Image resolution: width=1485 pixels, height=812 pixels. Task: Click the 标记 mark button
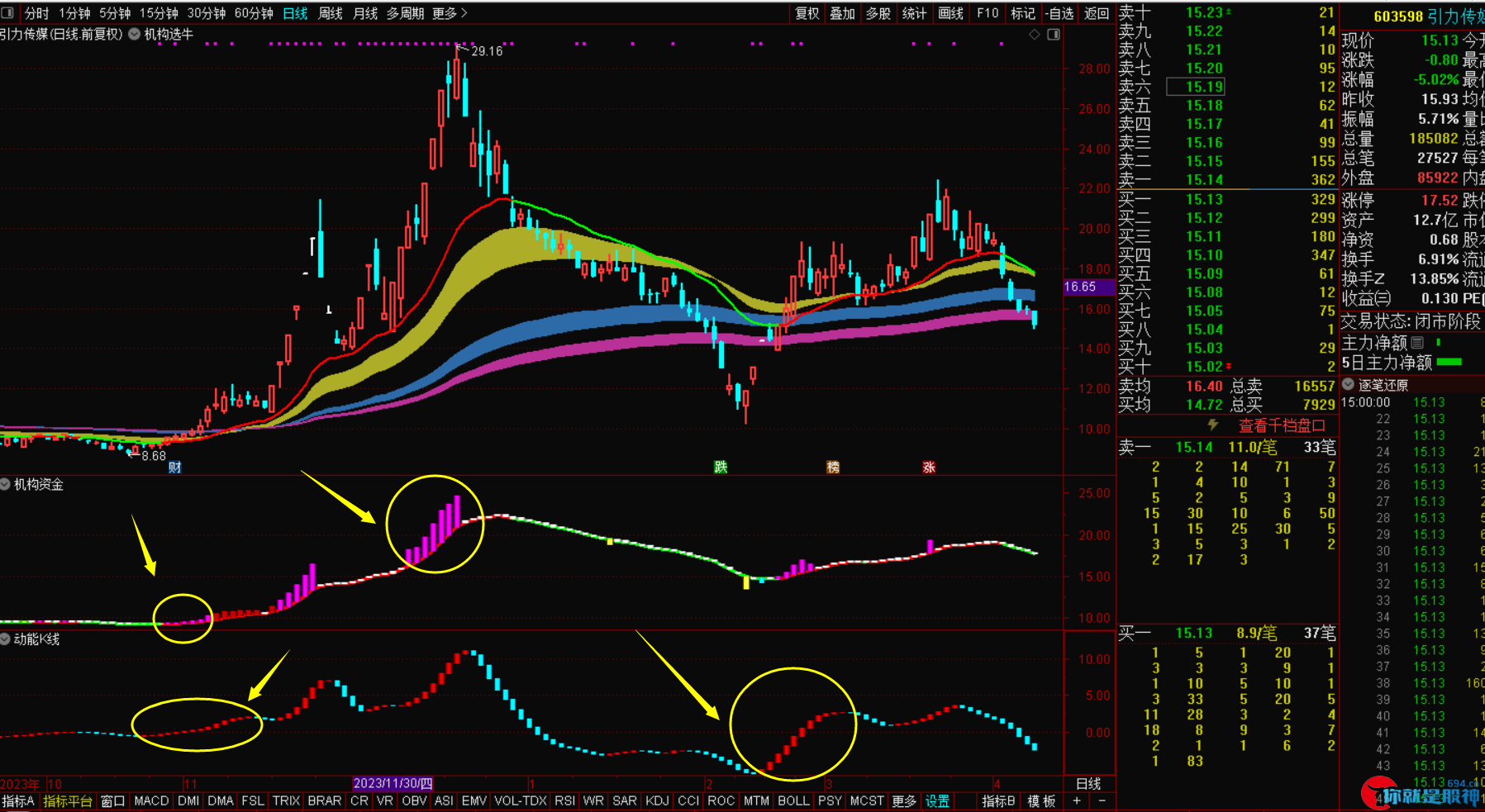[x=1023, y=12]
